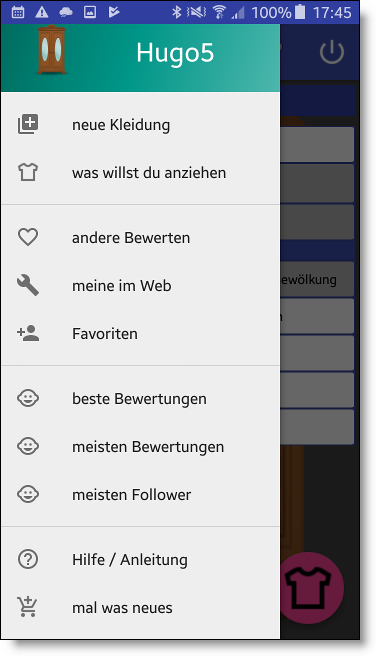Image resolution: width=376 pixels, height=656 pixels.
Task: Tap the Hugo5 username header
Action: click(175, 53)
